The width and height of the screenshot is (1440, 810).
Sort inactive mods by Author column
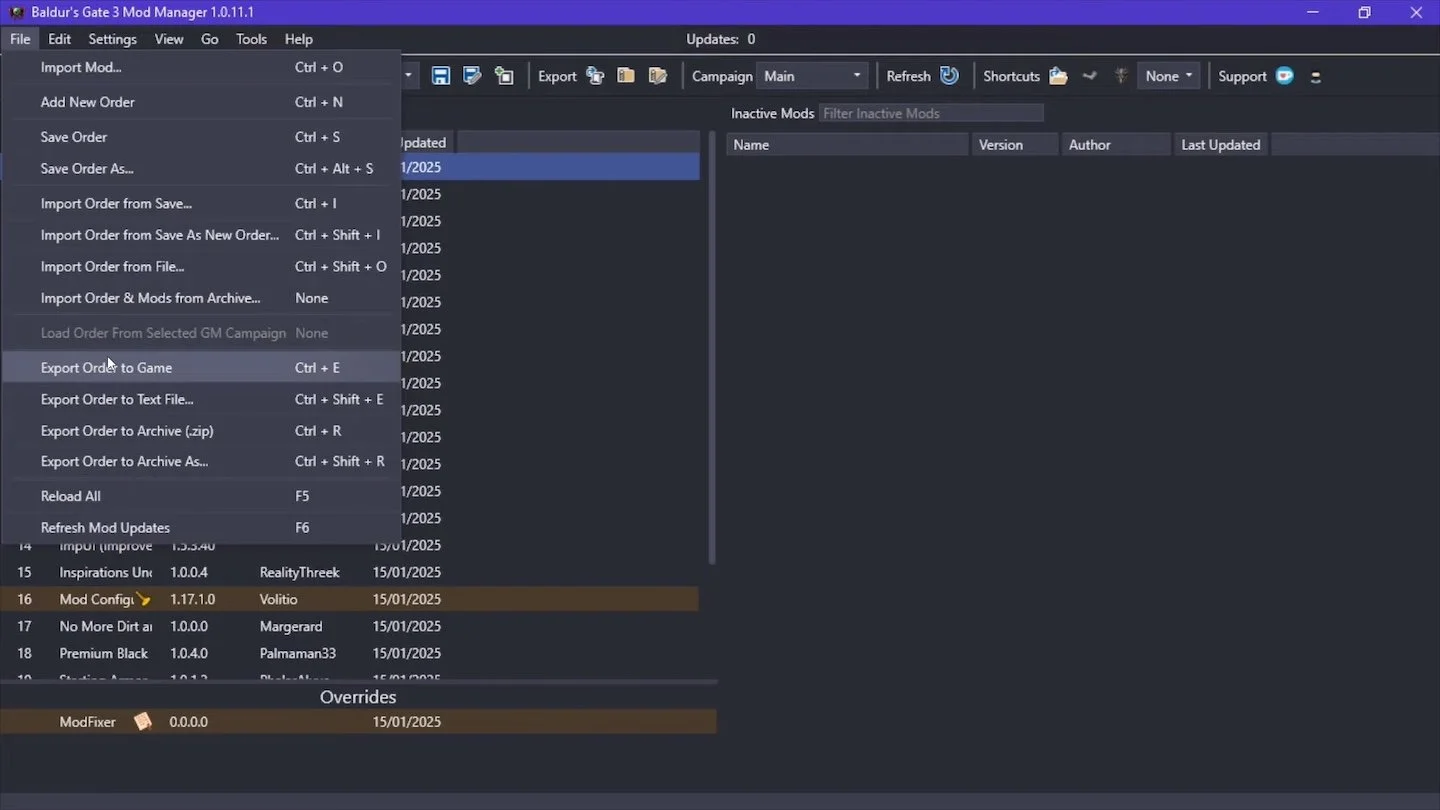pyautogui.click(x=1116, y=145)
